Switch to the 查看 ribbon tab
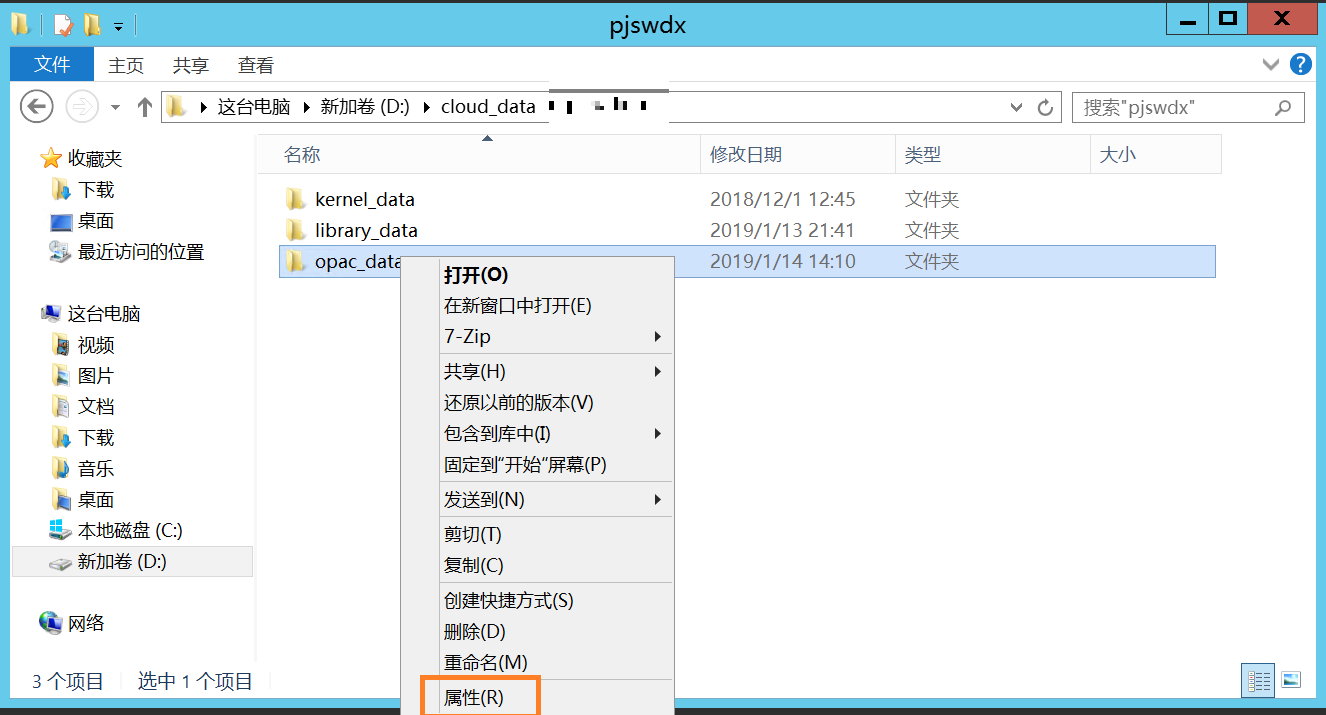Image resolution: width=1326 pixels, height=715 pixels. coord(256,65)
